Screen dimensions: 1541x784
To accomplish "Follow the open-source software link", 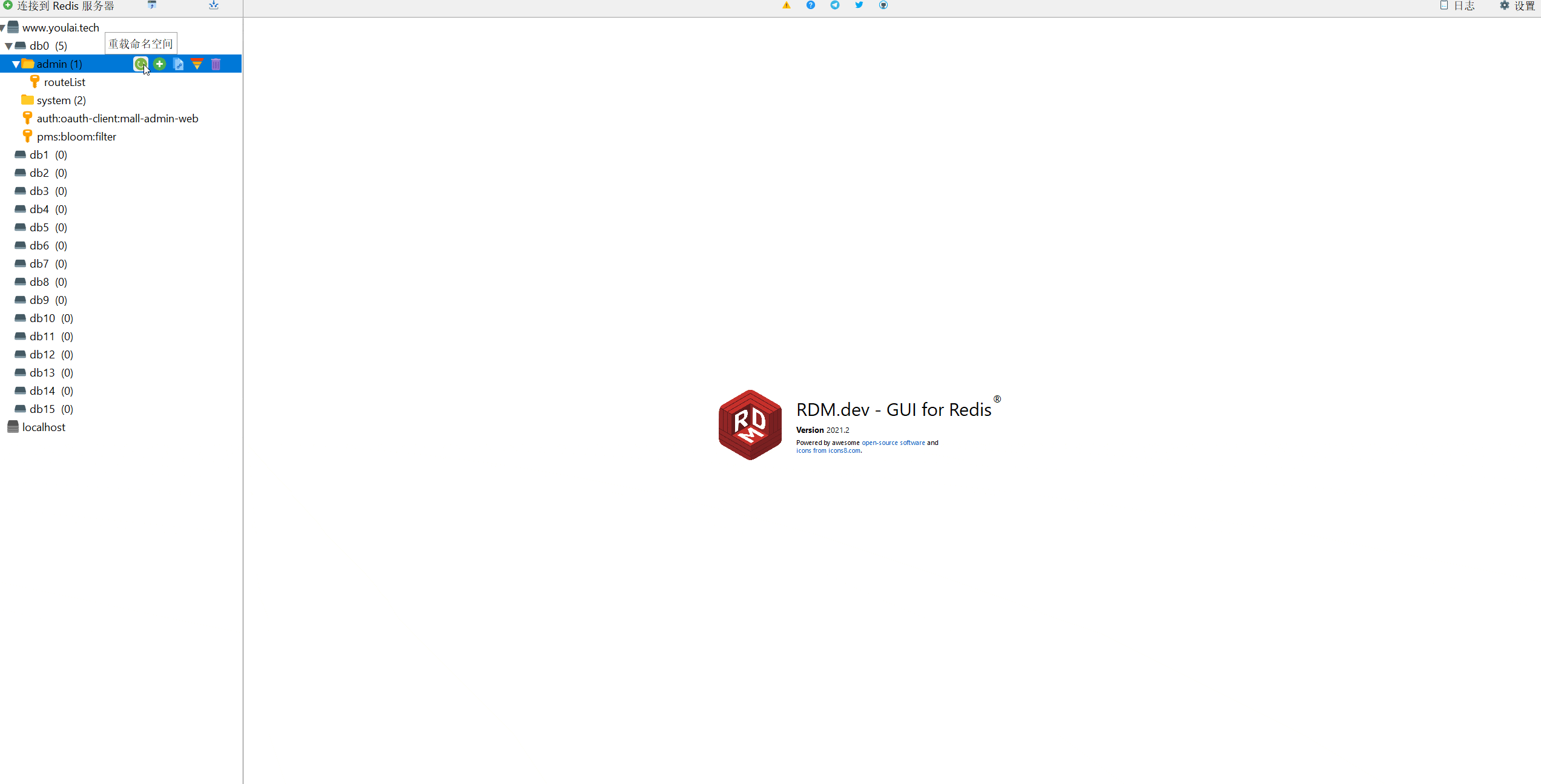I will pos(893,443).
